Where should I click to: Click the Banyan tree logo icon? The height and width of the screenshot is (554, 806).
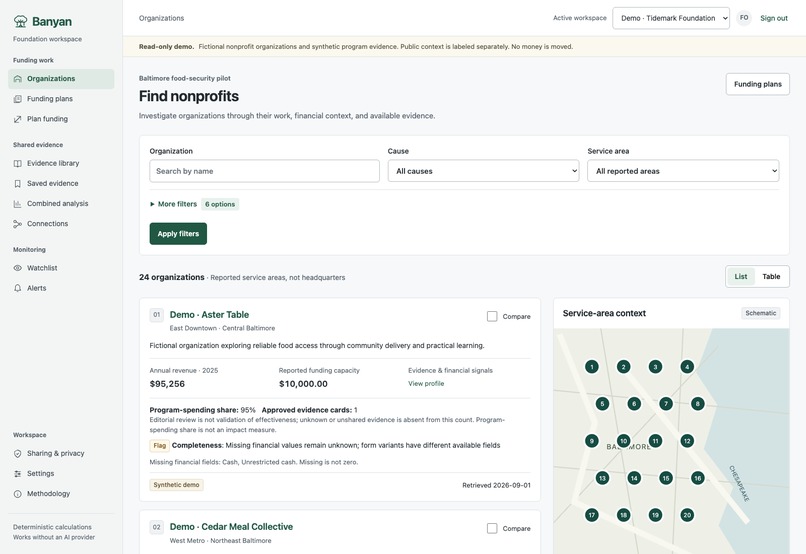tap(21, 21)
